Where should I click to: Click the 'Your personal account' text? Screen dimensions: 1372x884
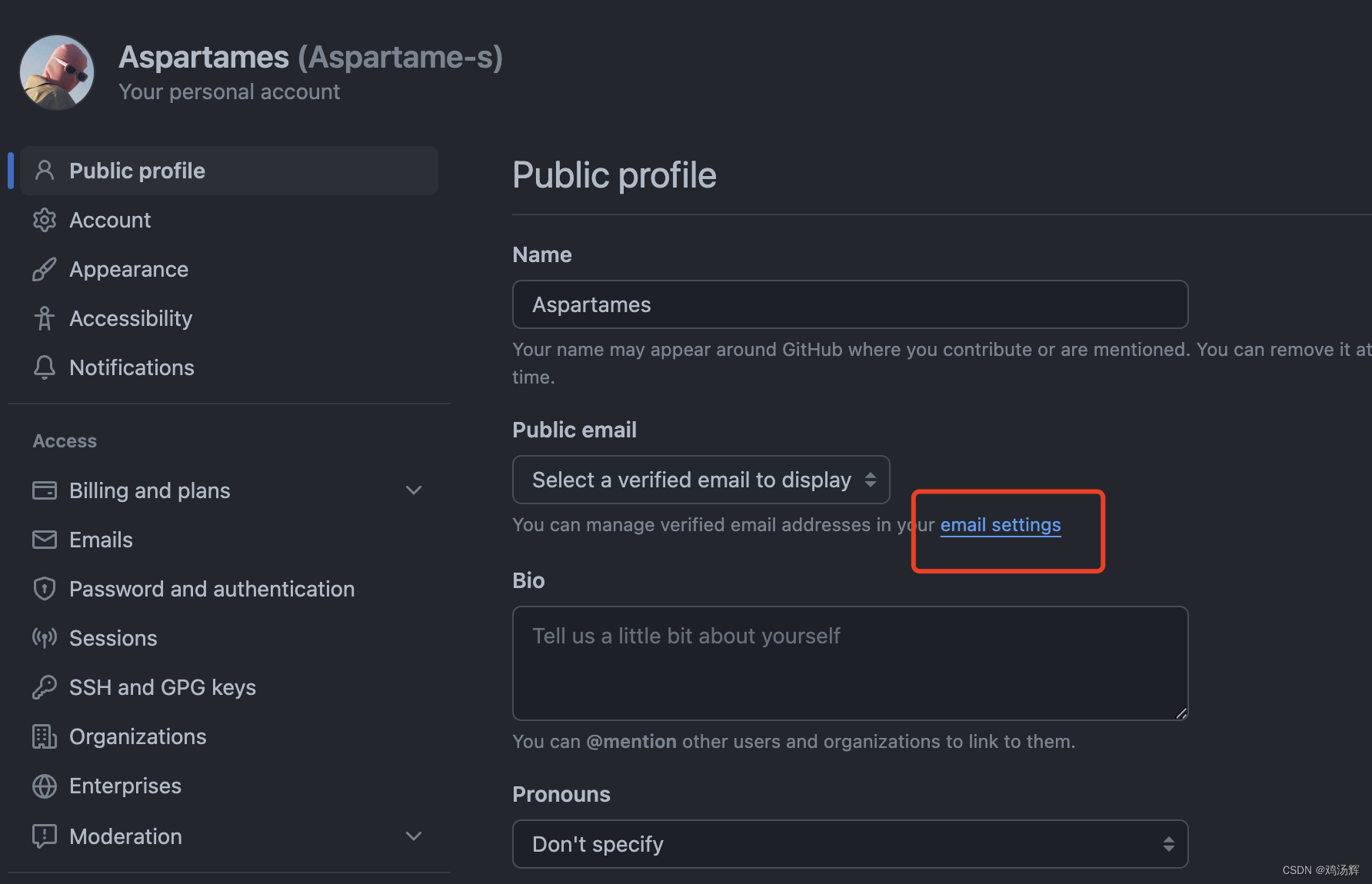tap(229, 91)
